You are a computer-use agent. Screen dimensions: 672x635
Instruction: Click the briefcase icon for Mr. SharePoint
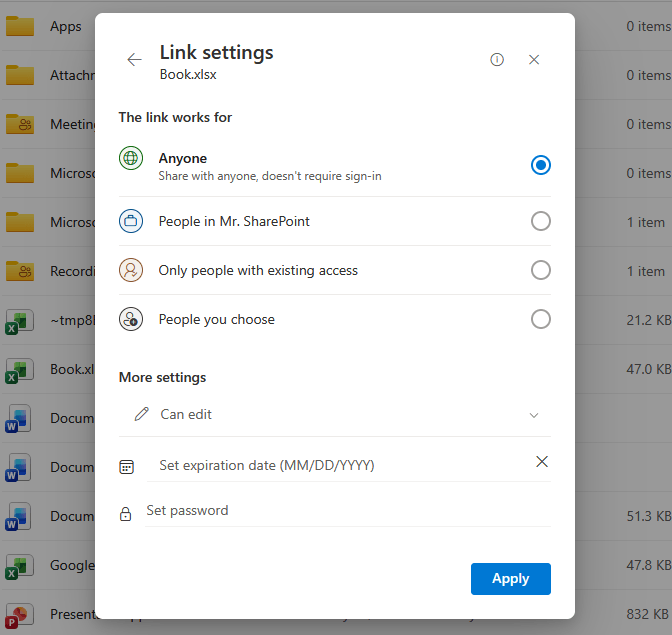[x=131, y=221]
